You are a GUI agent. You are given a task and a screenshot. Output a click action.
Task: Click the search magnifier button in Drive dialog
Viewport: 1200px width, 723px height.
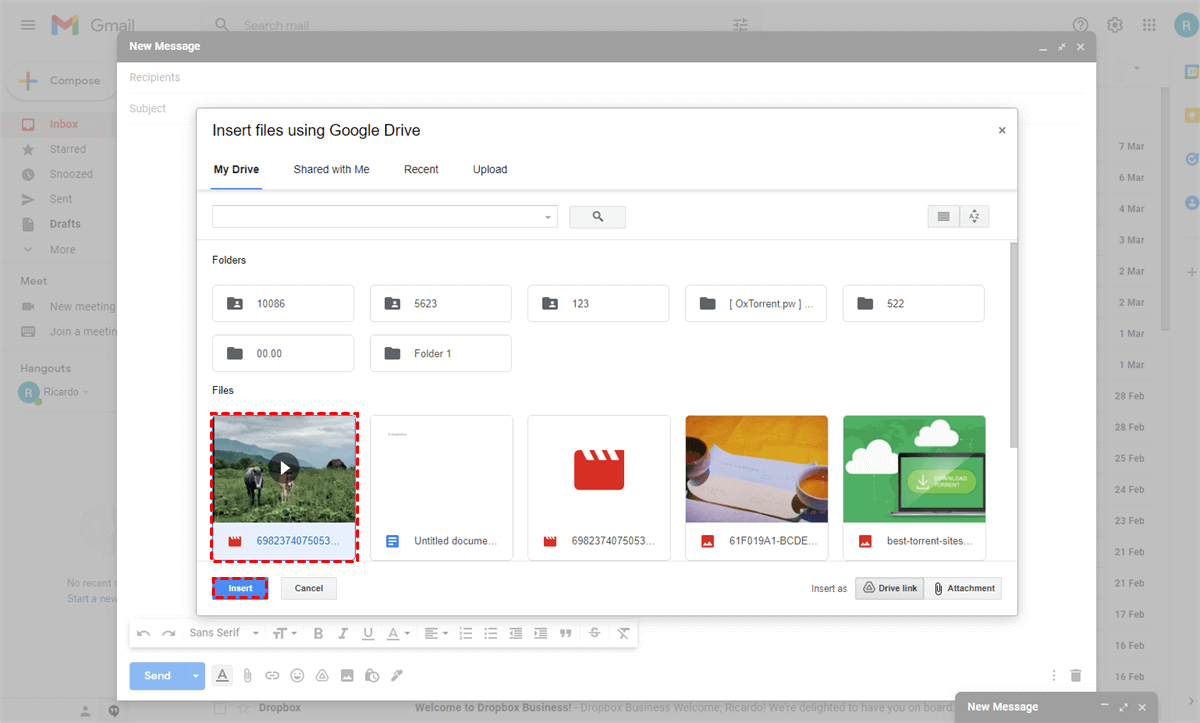click(x=597, y=217)
